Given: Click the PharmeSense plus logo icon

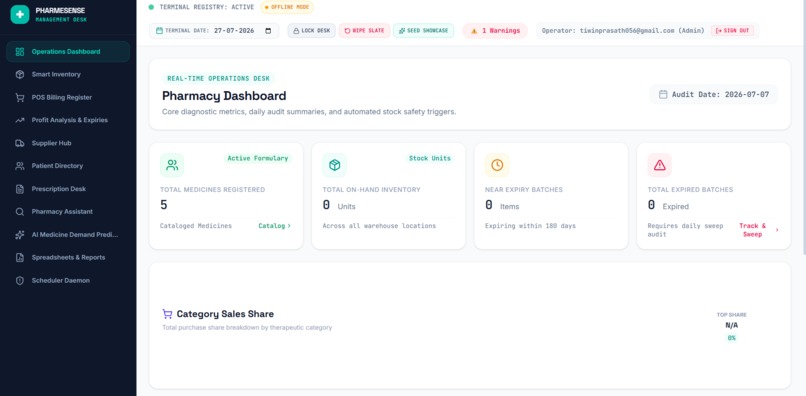Looking at the screenshot, I should coord(20,14).
